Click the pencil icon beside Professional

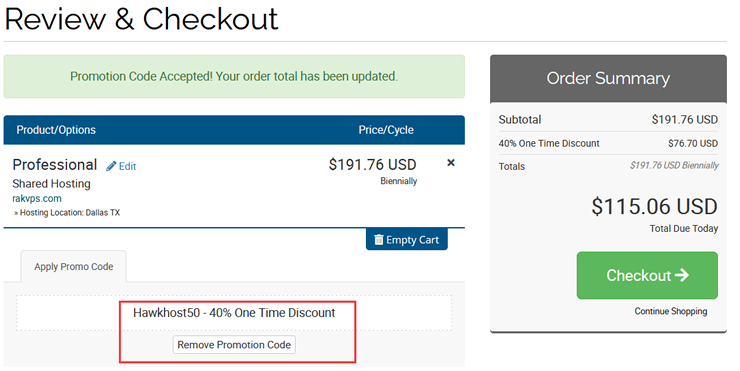111,166
